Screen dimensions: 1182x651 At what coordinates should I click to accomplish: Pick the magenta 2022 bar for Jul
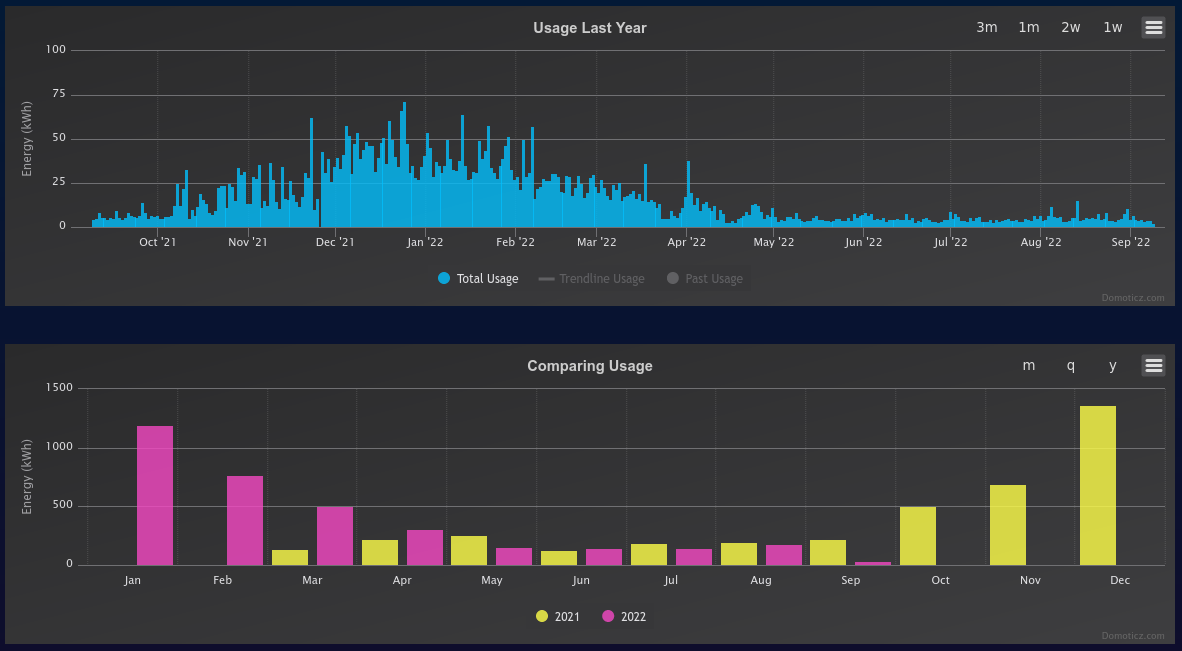(694, 557)
